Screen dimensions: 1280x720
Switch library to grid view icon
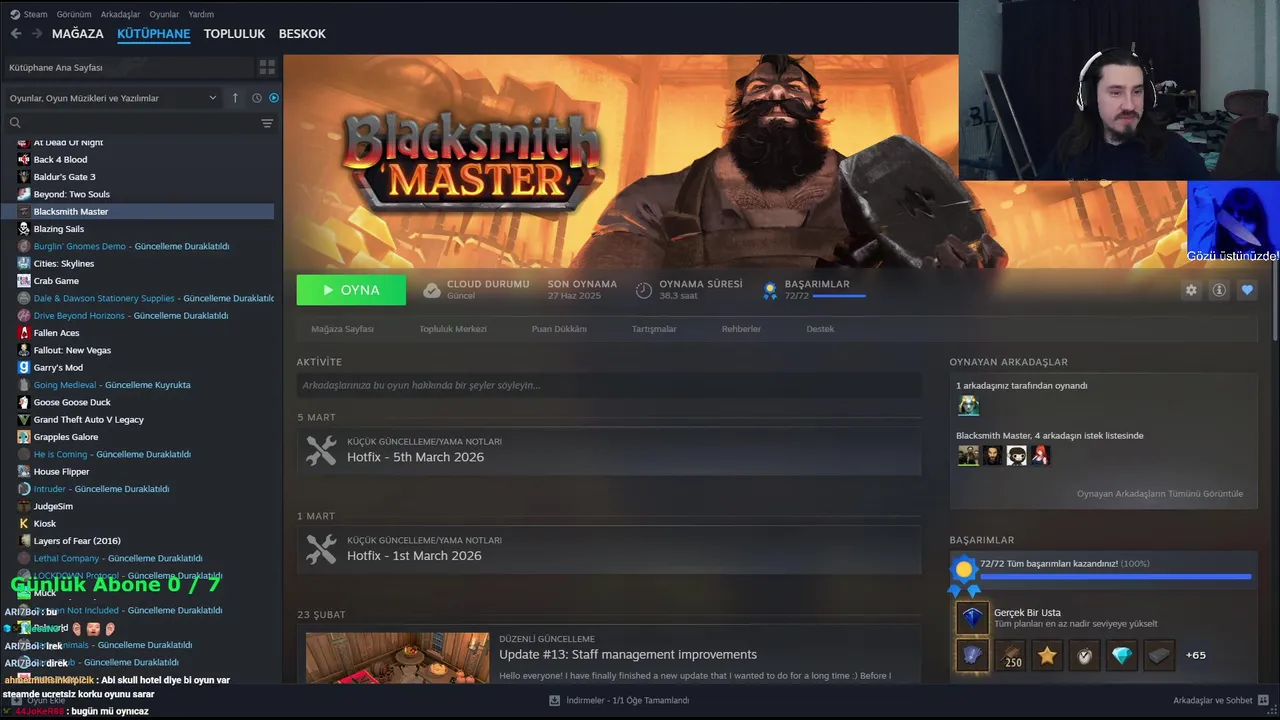267,67
